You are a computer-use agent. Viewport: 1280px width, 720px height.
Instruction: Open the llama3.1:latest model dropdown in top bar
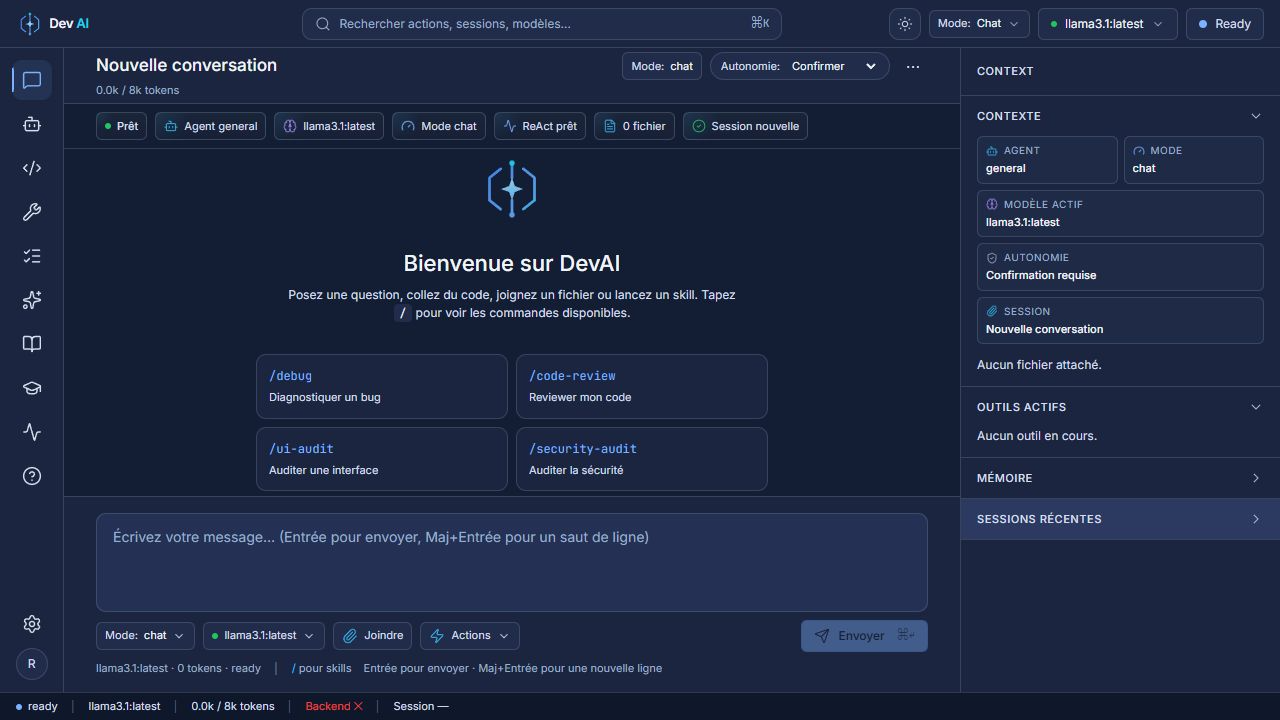click(x=1108, y=24)
